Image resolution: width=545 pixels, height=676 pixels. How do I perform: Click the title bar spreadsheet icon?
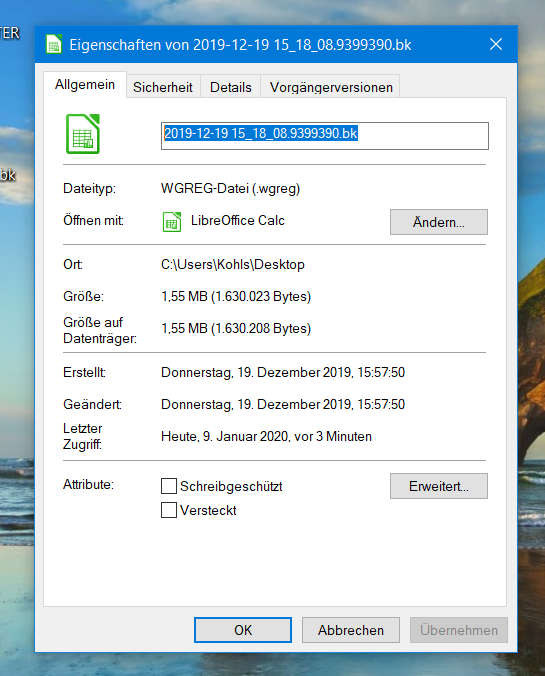point(54,44)
